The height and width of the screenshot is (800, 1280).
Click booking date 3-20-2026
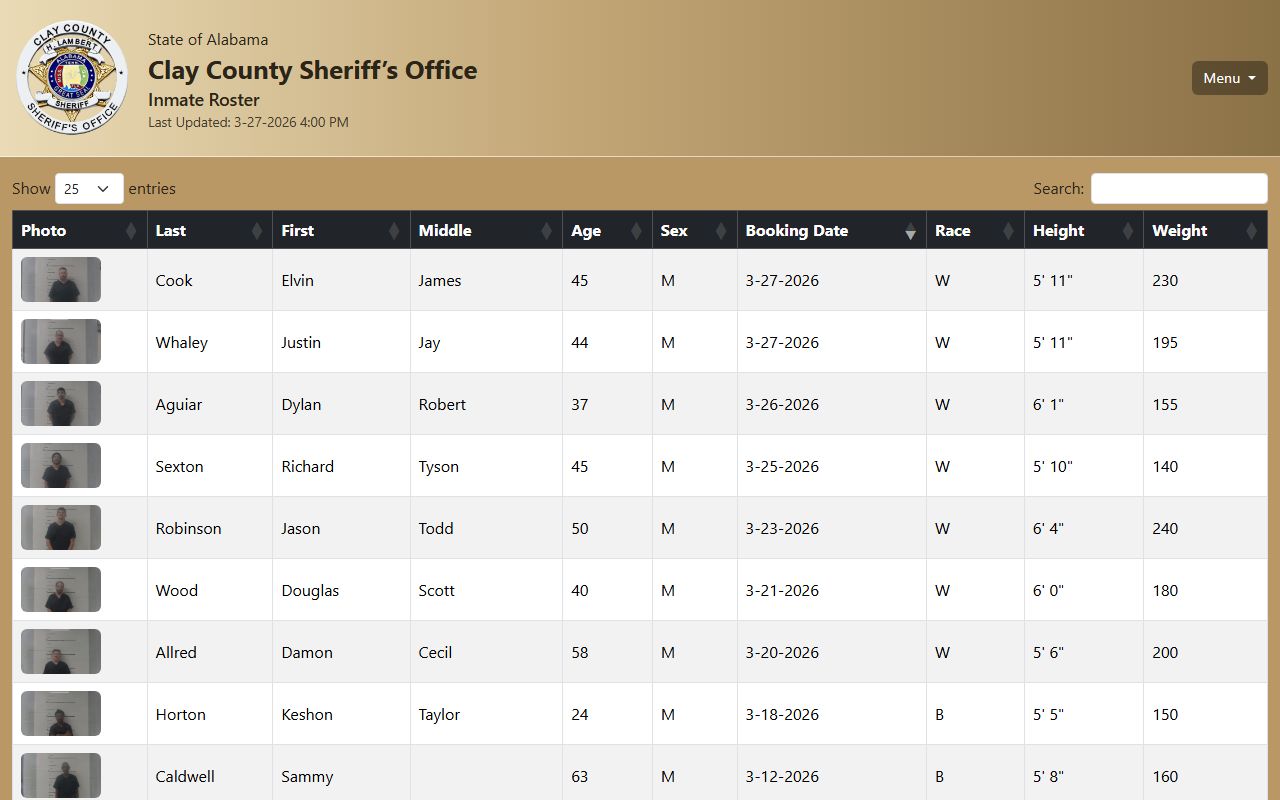782,653
